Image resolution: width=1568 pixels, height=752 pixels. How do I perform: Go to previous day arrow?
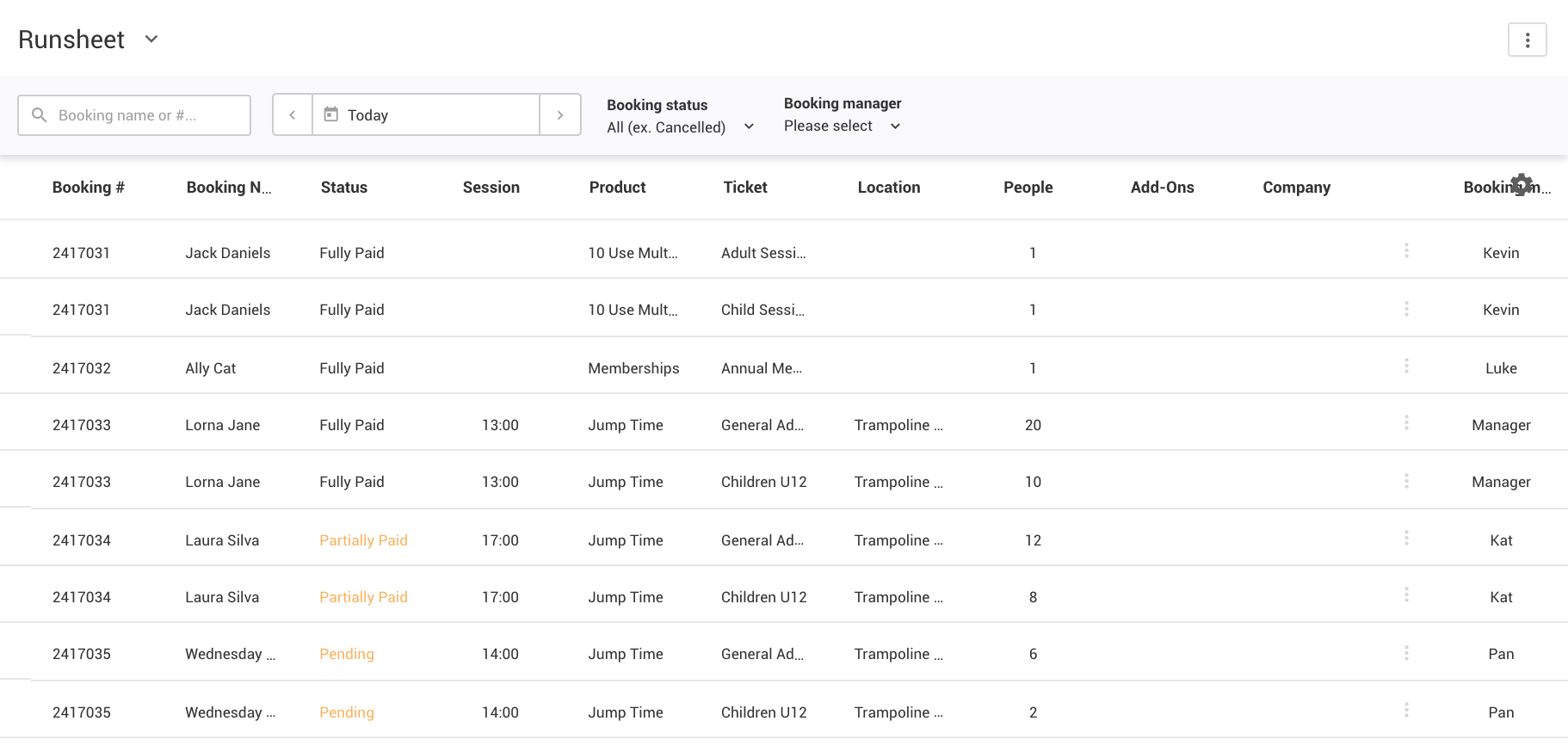(x=293, y=114)
